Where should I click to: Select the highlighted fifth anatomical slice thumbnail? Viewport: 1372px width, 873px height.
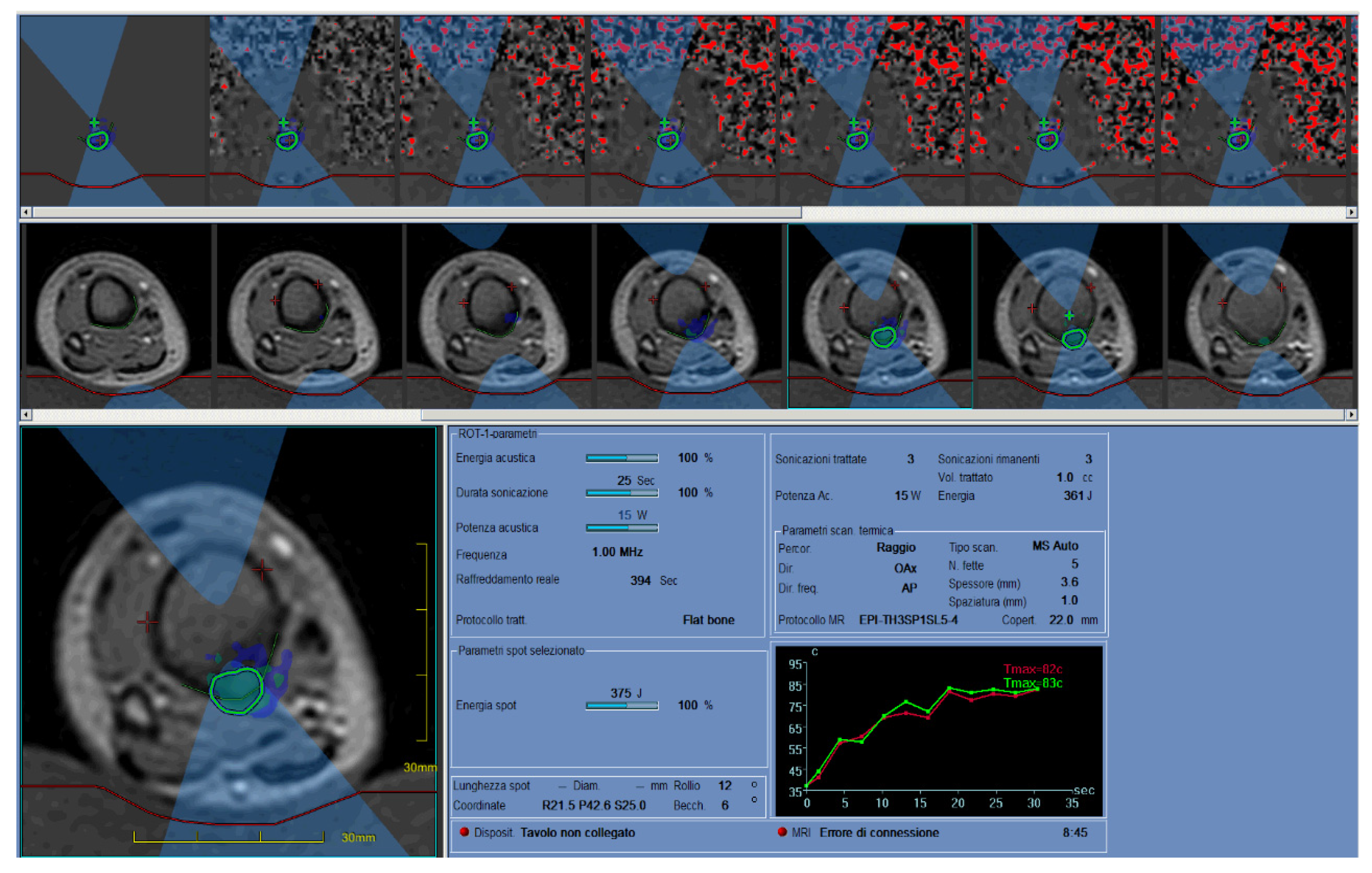point(880,316)
